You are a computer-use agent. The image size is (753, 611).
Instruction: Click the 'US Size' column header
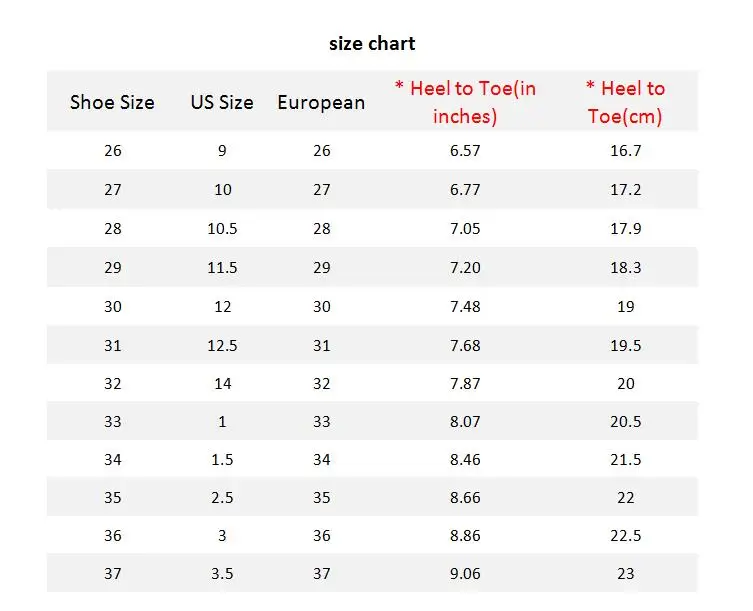click(222, 102)
